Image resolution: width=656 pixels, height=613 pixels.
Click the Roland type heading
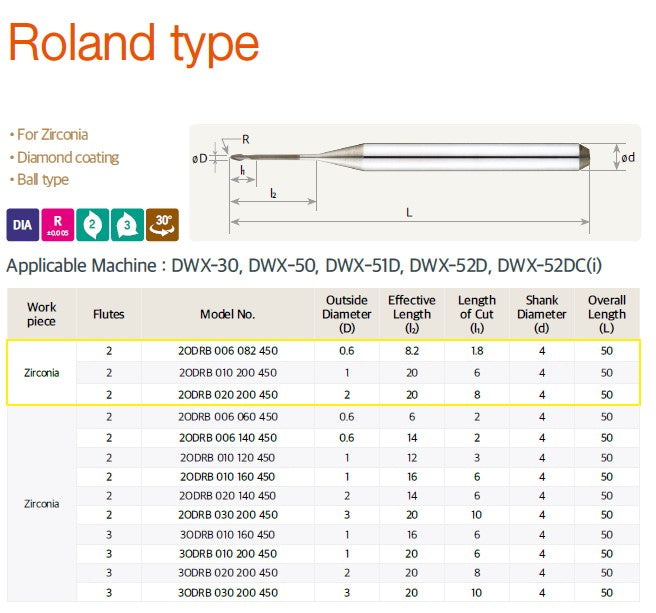click(133, 43)
